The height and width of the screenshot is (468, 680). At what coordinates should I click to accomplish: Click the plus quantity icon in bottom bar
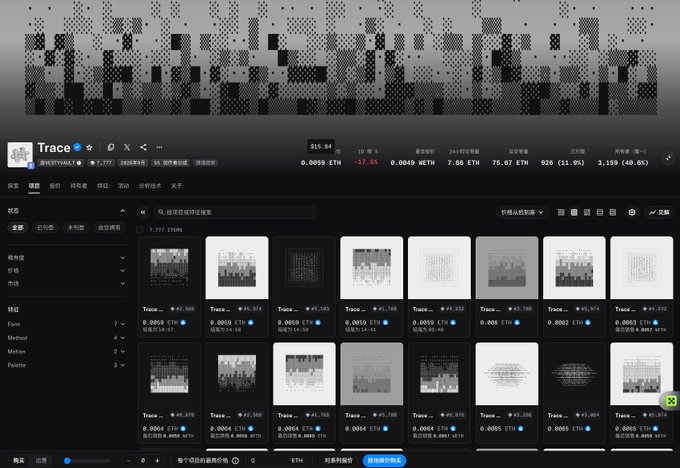click(157, 461)
